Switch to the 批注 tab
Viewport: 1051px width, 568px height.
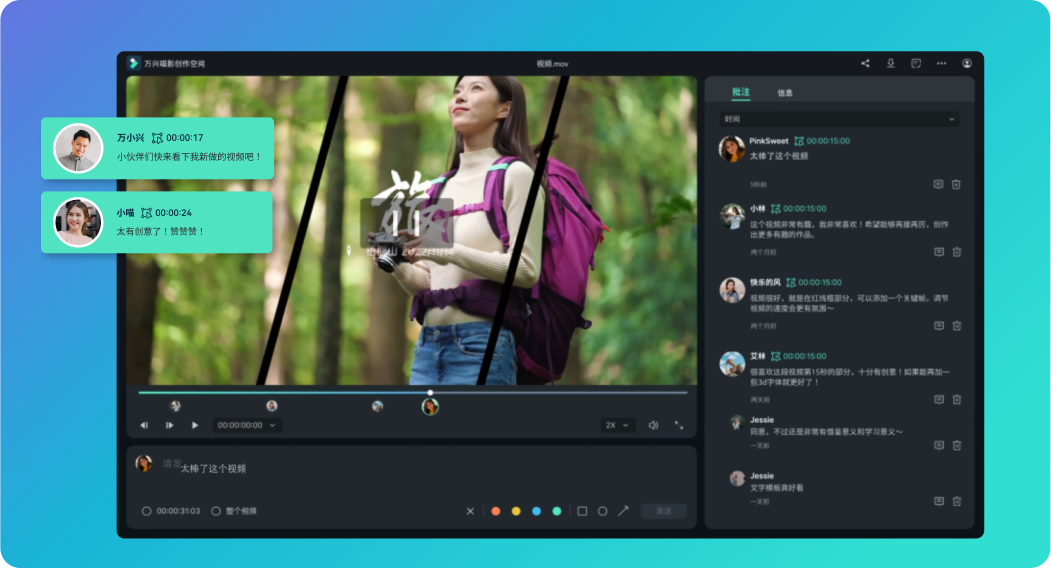coord(741,92)
